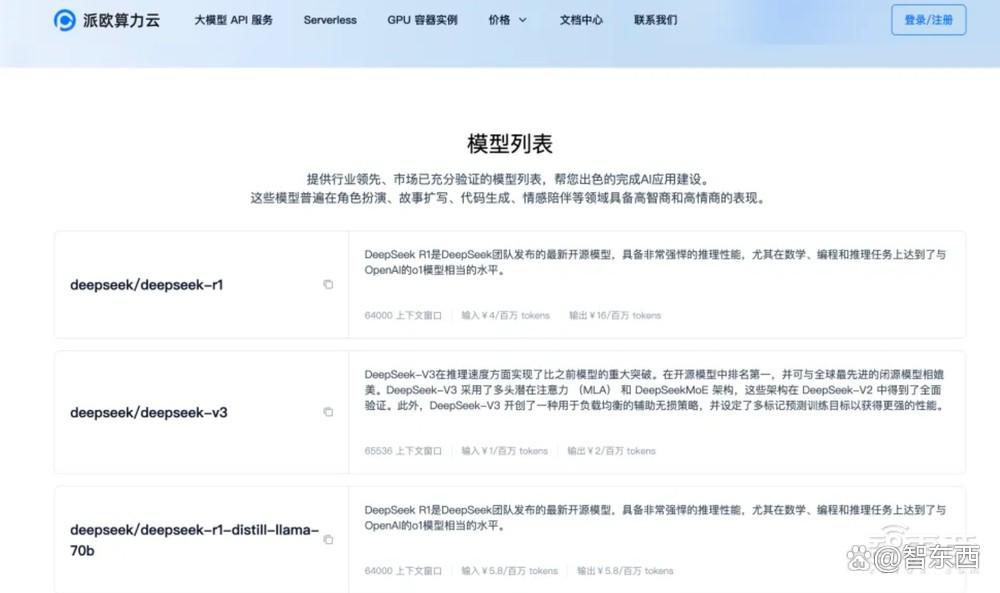Click '输出 ¥5.8/百万 tokens' price
This screenshot has width=1000, height=593.
click(625, 571)
